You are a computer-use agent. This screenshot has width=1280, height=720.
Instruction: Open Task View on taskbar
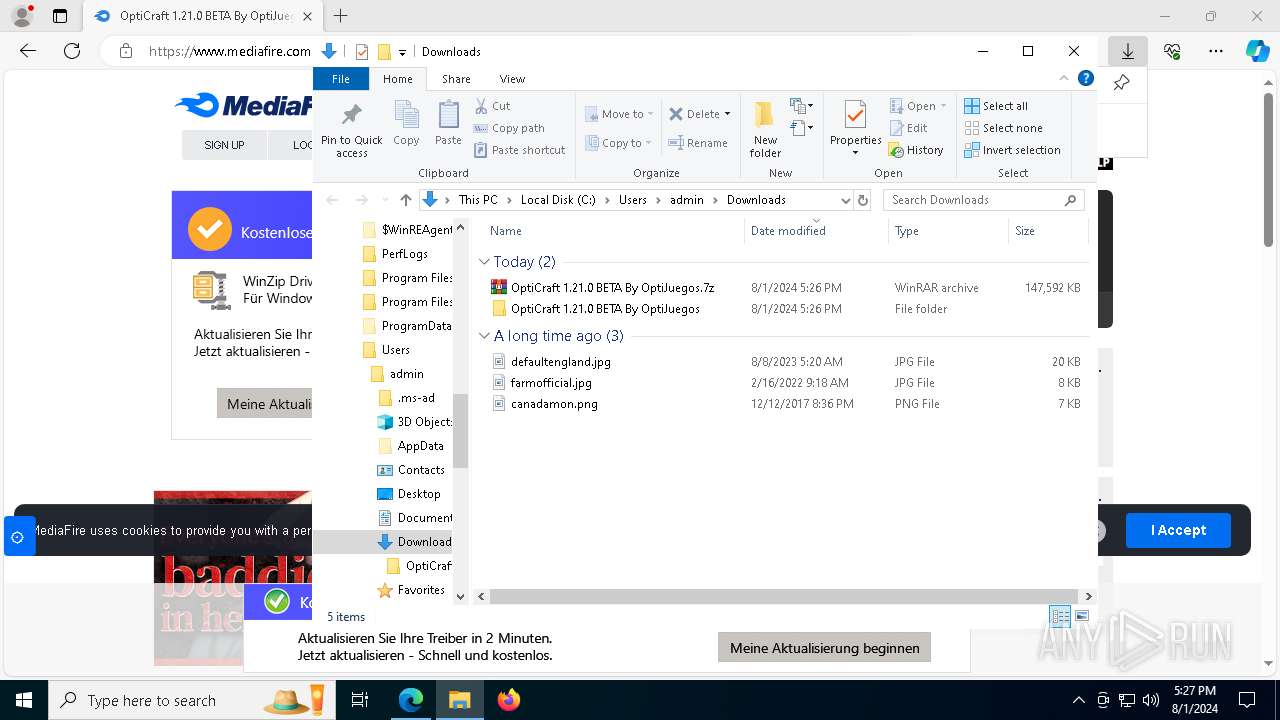point(360,700)
